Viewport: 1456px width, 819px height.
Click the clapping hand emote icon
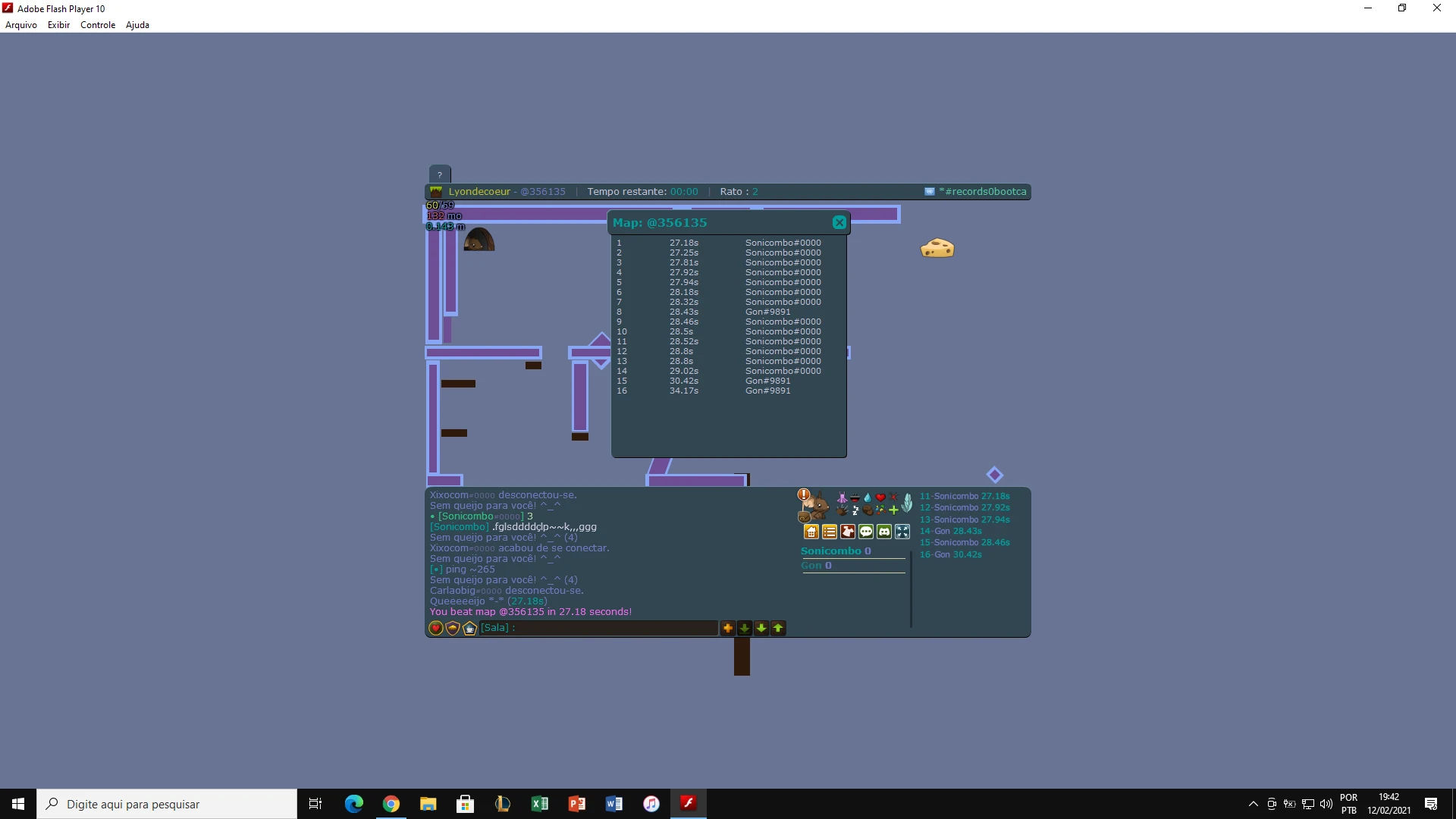pos(843,510)
